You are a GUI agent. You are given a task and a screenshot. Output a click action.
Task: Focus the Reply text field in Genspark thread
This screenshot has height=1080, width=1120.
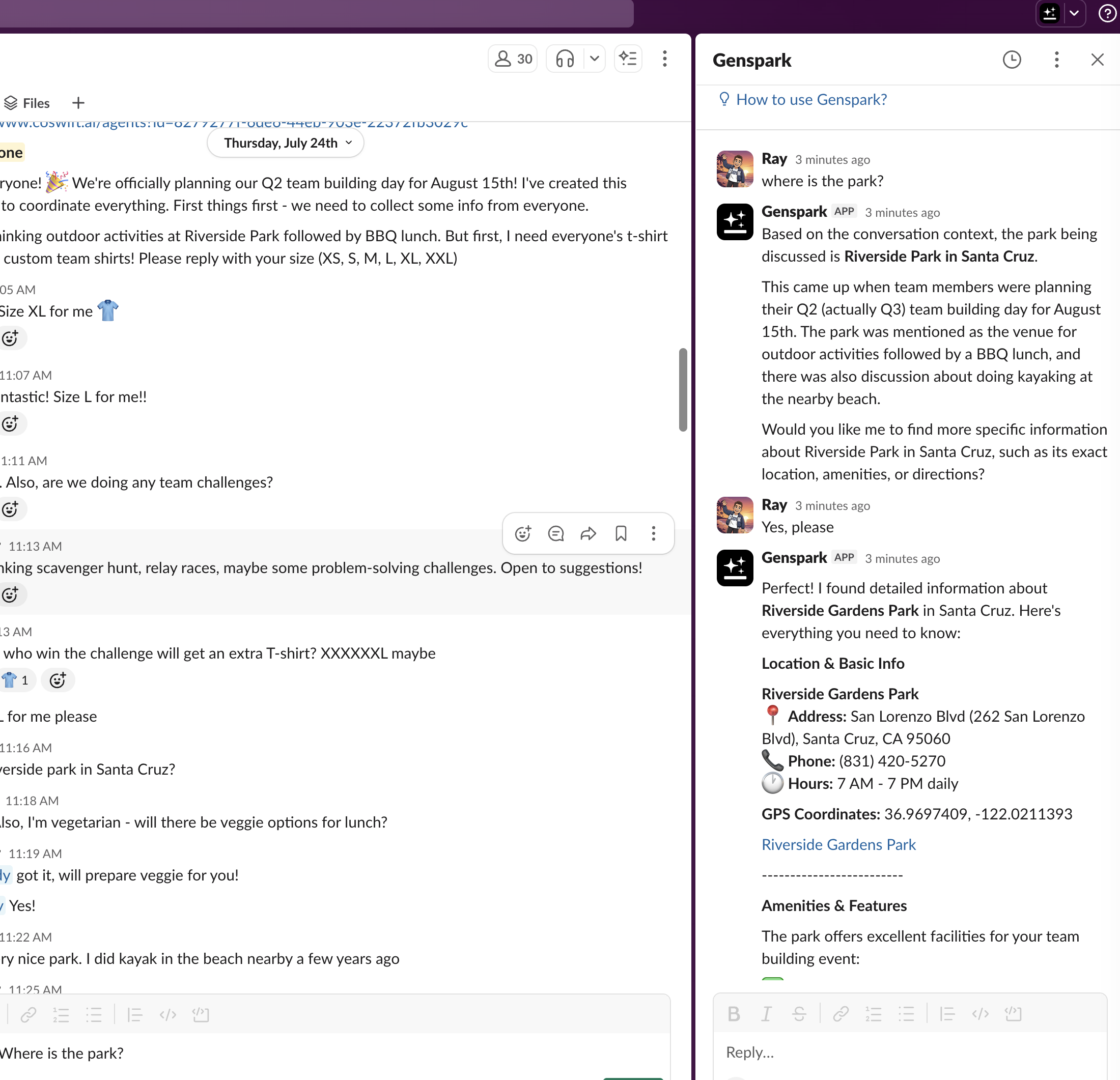[x=910, y=1052]
